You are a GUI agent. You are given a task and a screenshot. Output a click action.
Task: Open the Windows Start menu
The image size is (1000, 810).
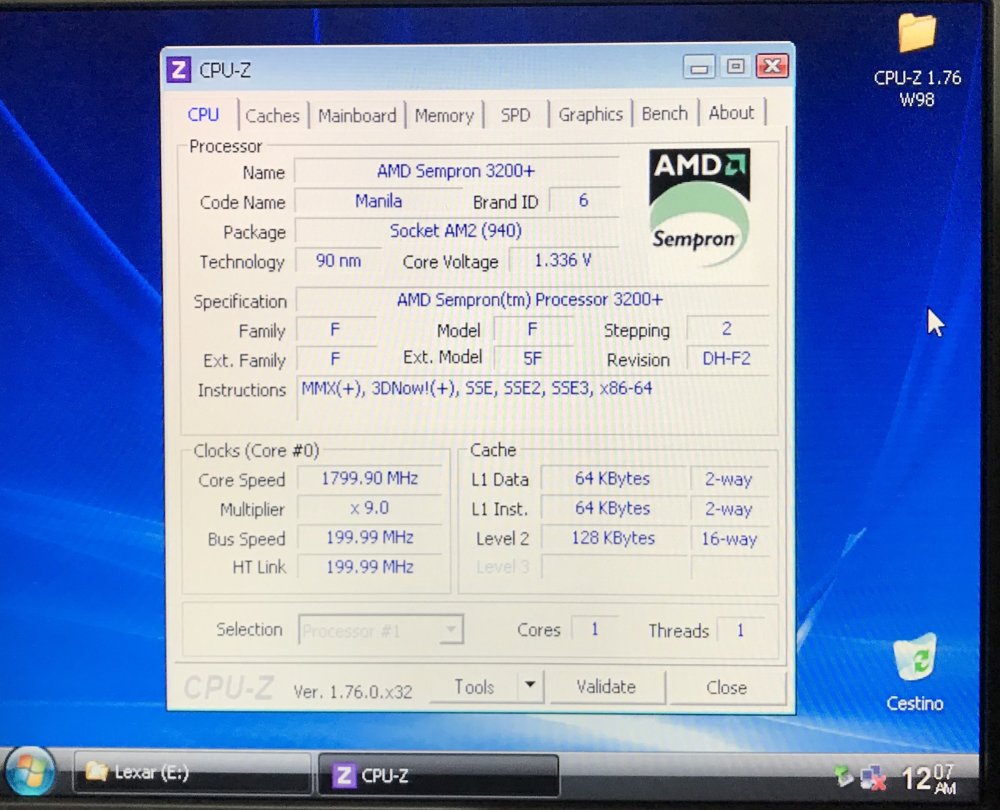click(30, 773)
